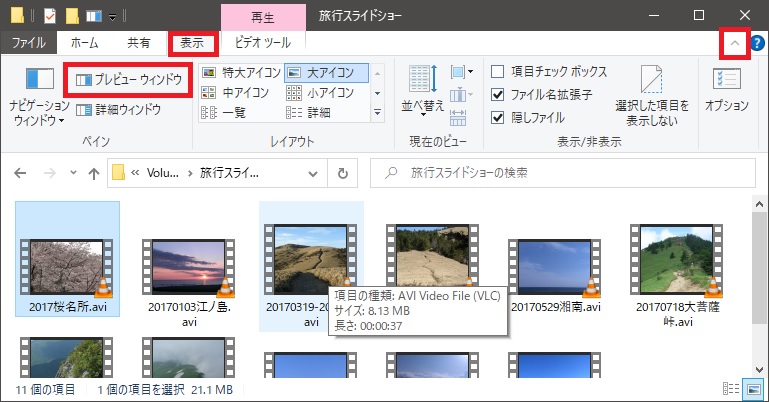Click size all columns to fit icon
This screenshot has width=769, height=402.
point(458,118)
